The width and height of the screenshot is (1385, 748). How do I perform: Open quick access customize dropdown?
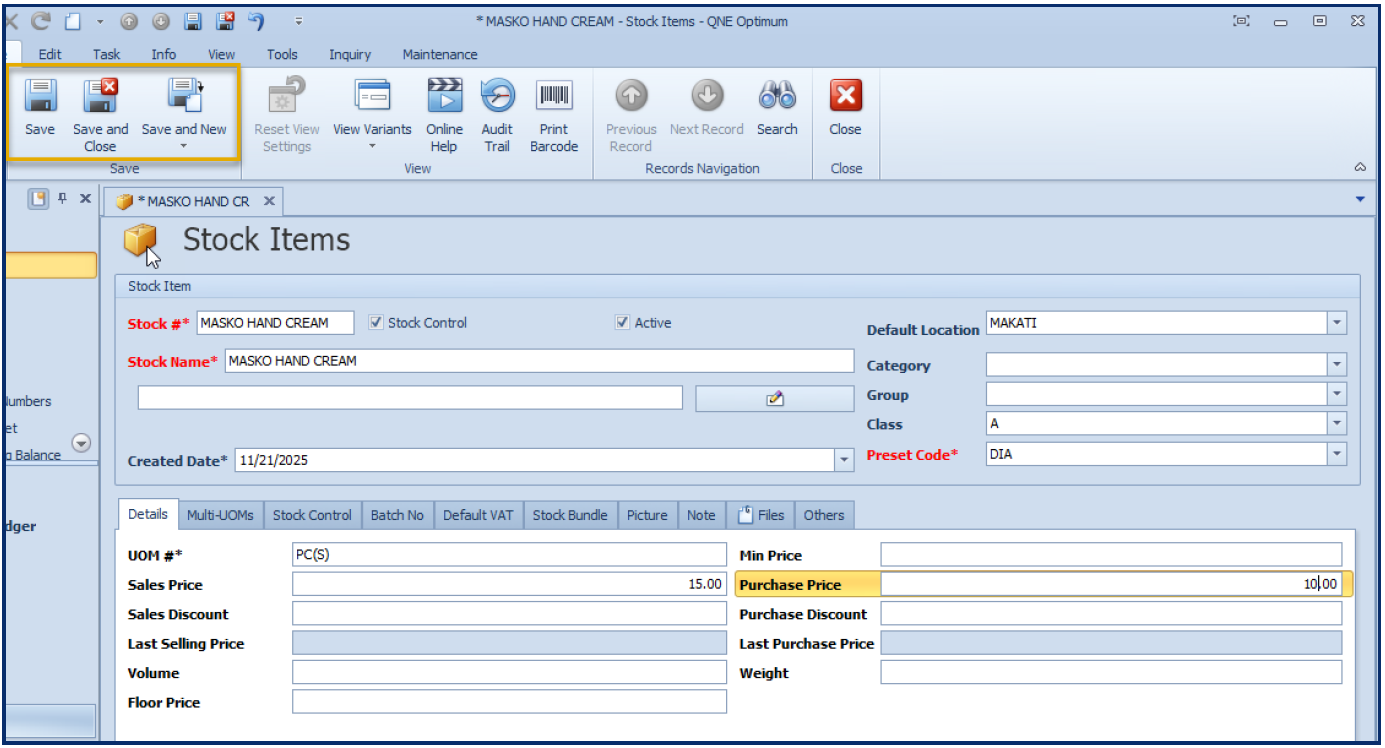(x=299, y=21)
